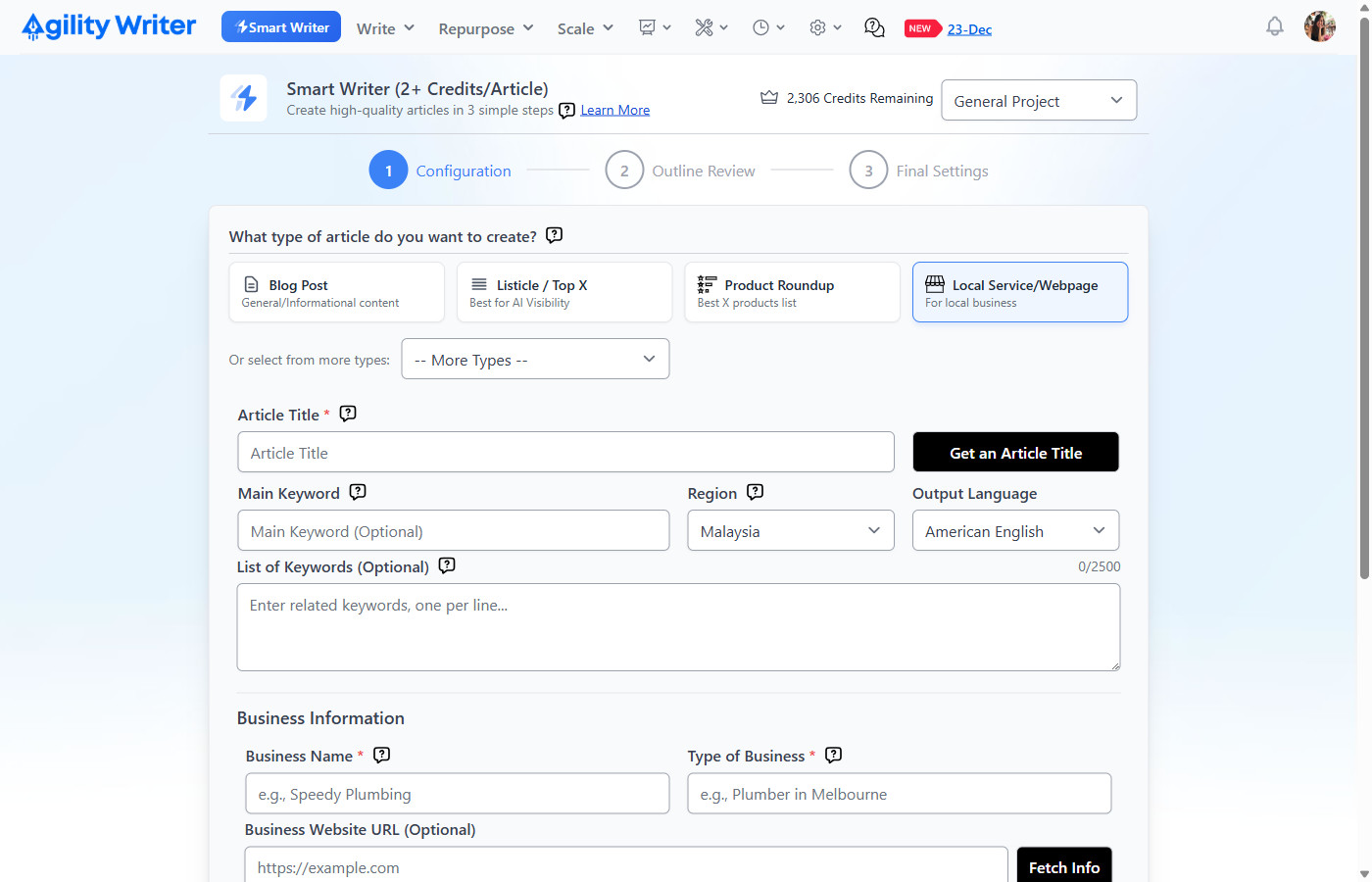Select the Blog Post article type
The width and height of the screenshot is (1372, 882).
click(336, 292)
